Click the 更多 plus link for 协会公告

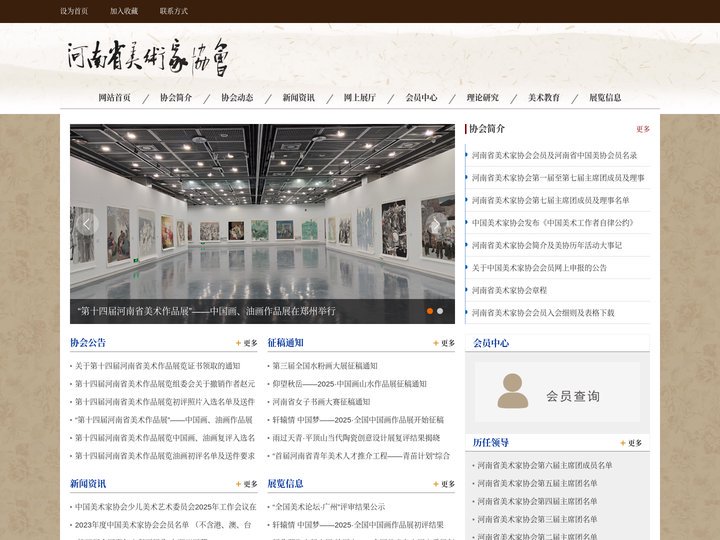[247, 343]
